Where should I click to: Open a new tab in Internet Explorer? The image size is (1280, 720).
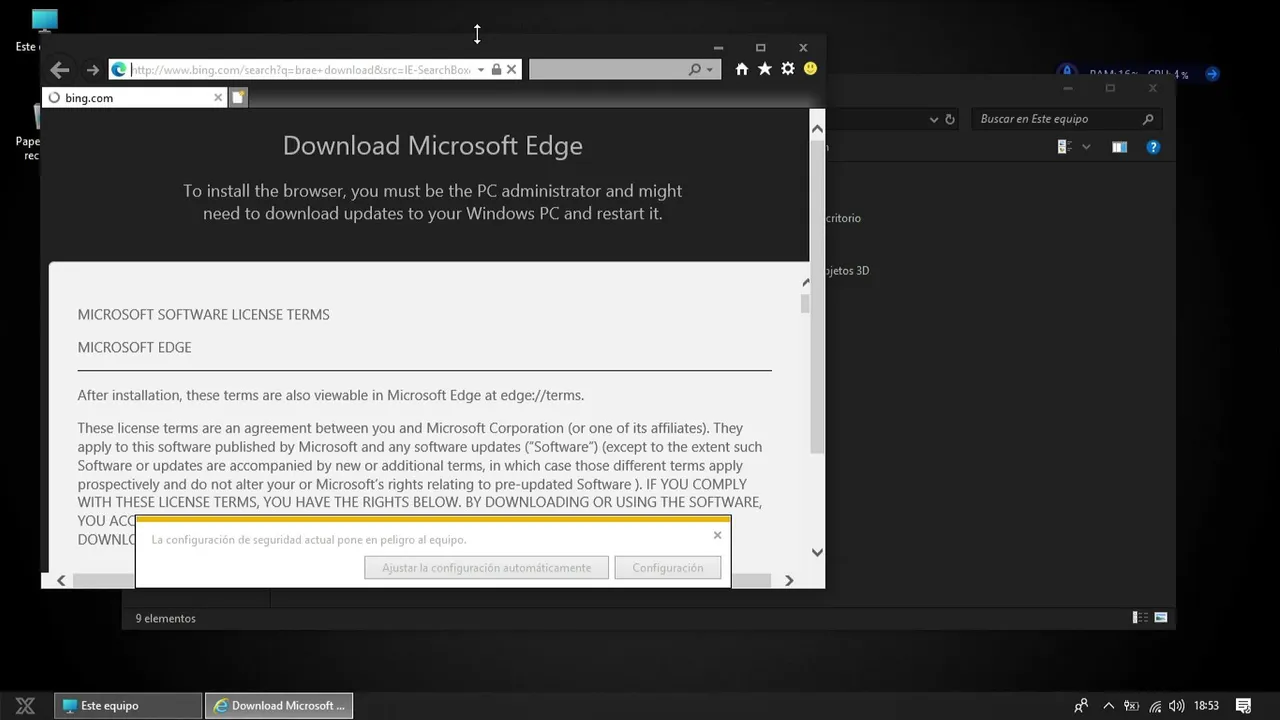pos(238,97)
